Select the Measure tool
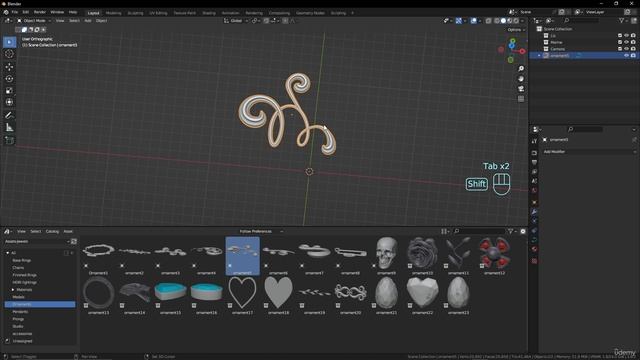This screenshot has height=360, width=640. (9, 128)
